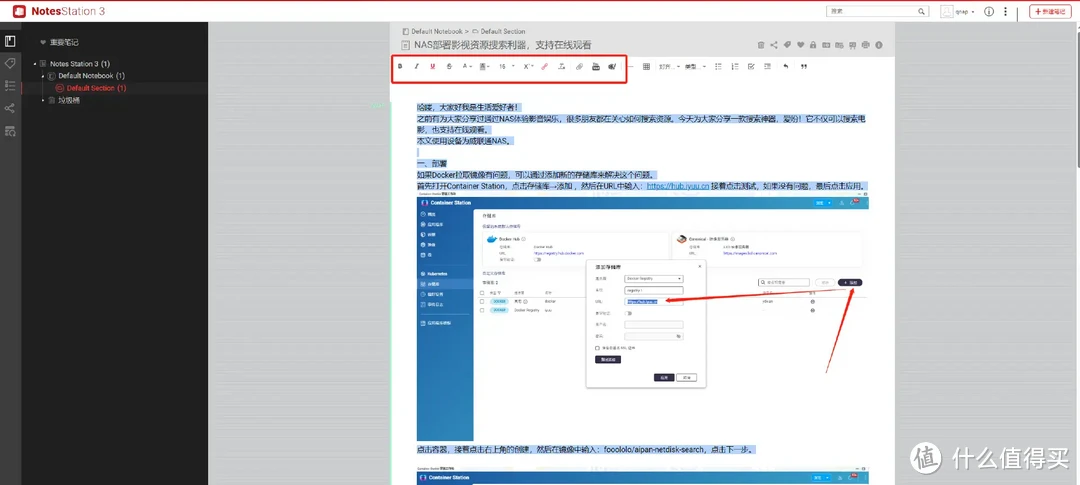Viewport: 1080px width, 485px height.
Task: Open the text background color dropdown
Action: point(485,66)
